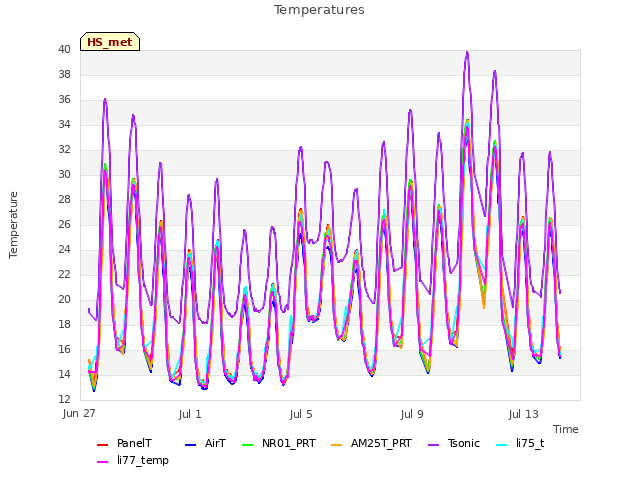
Task: Click the blue AirT legend swatch
Action: 190,444
